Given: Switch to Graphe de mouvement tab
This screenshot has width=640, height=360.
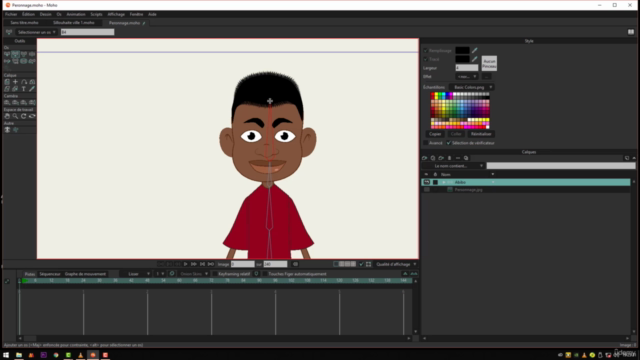Looking at the screenshot, I should [x=85, y=274].
